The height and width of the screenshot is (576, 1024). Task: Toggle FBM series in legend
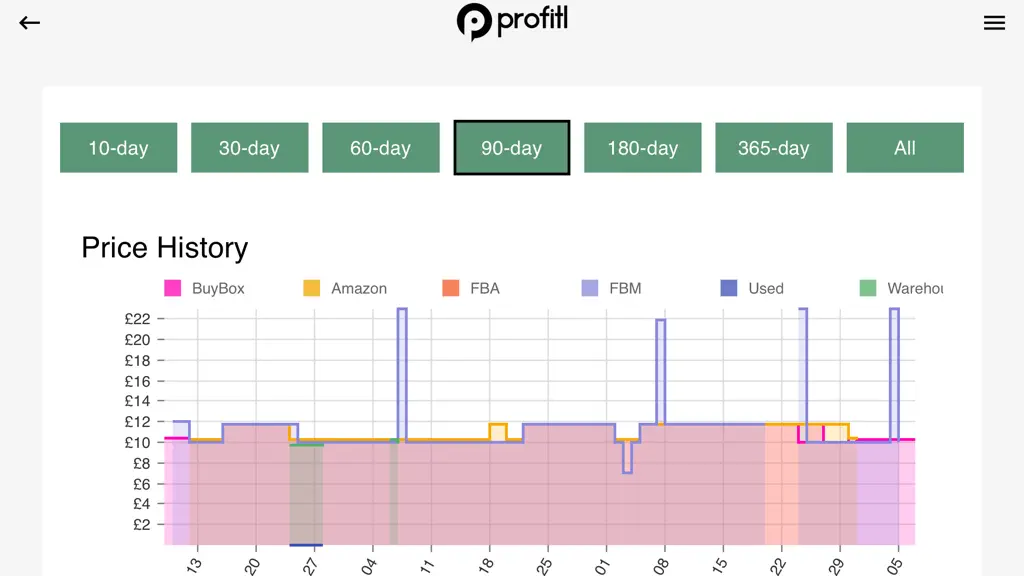[x=611, y=288]
